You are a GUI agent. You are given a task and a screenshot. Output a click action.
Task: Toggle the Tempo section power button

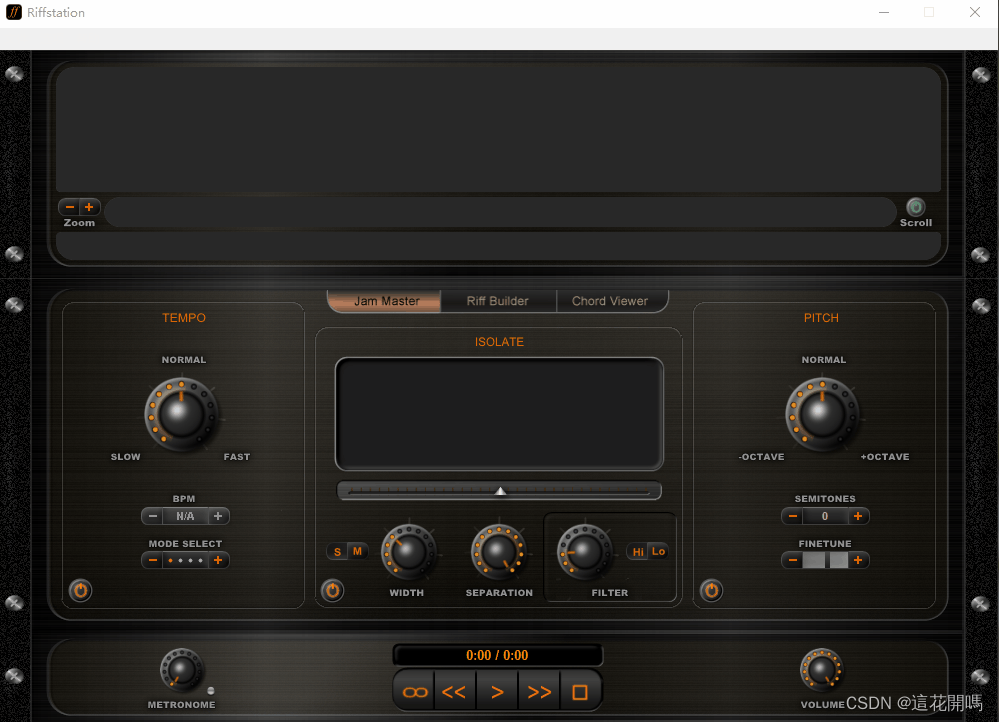tap(80, 591)
